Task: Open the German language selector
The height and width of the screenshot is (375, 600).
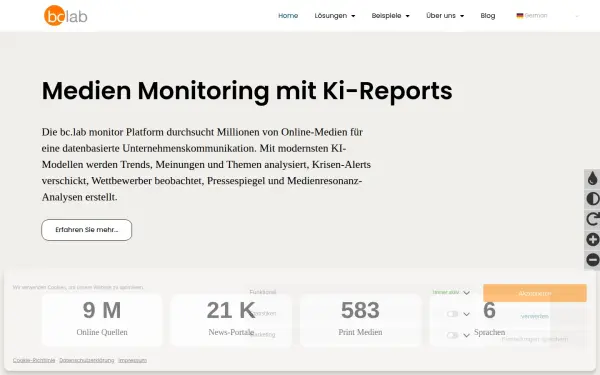Action: [548, 16]
